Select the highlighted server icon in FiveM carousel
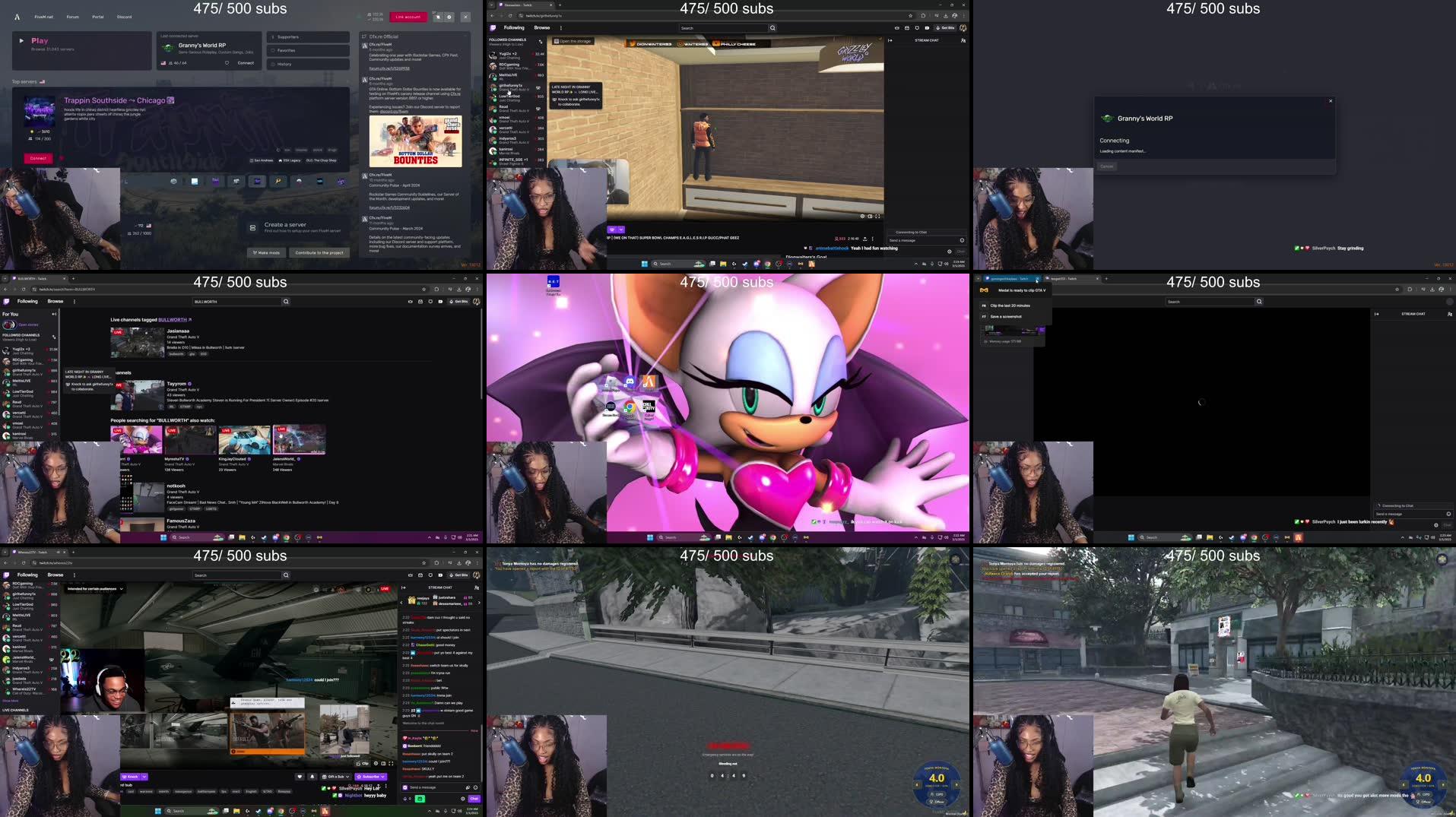 point(257,182)
